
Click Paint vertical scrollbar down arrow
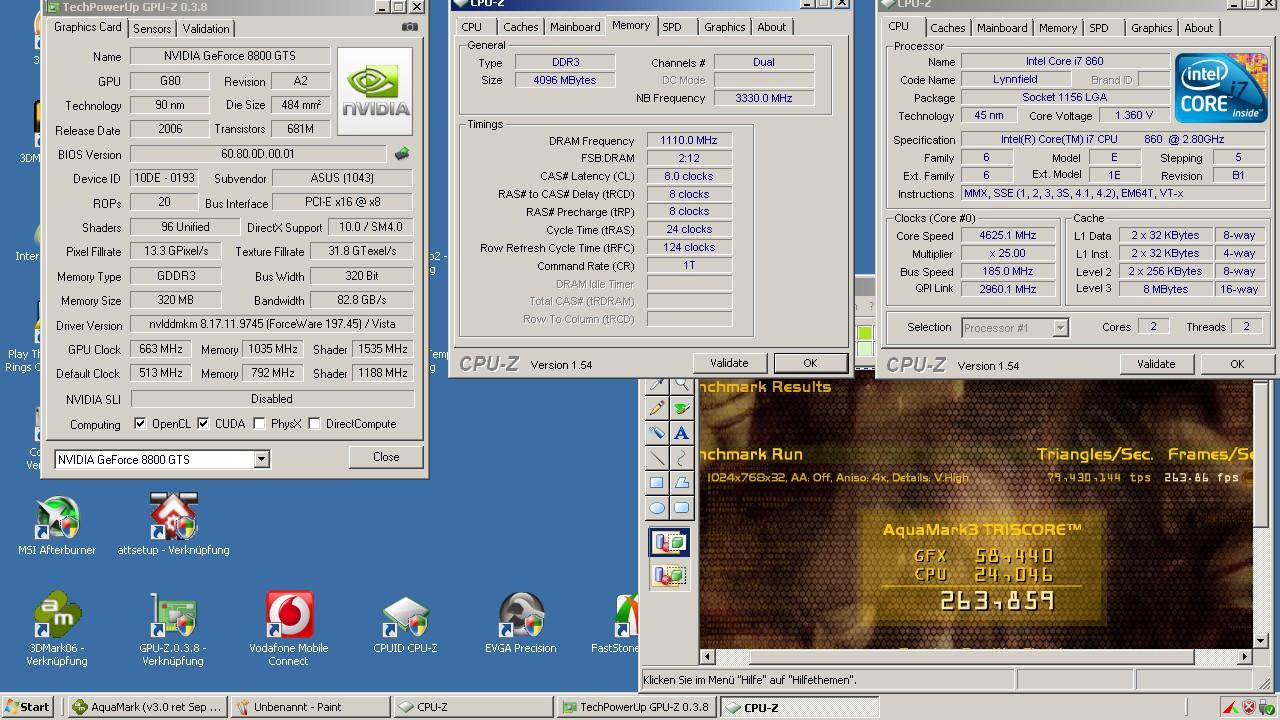click(1262, 640)
